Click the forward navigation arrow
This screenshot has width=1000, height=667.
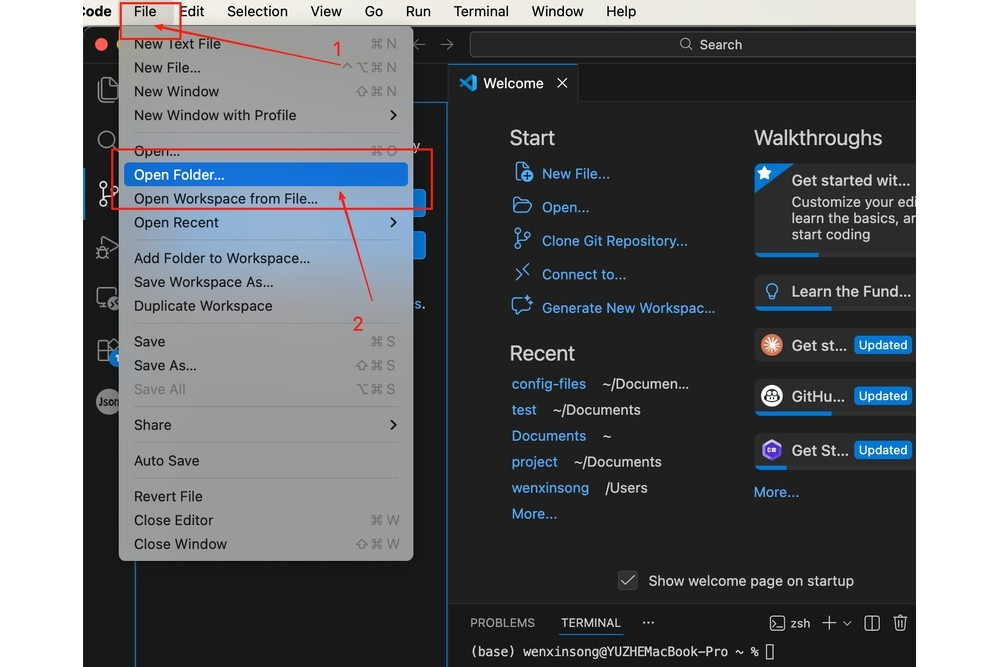click(x=447, y=44)
